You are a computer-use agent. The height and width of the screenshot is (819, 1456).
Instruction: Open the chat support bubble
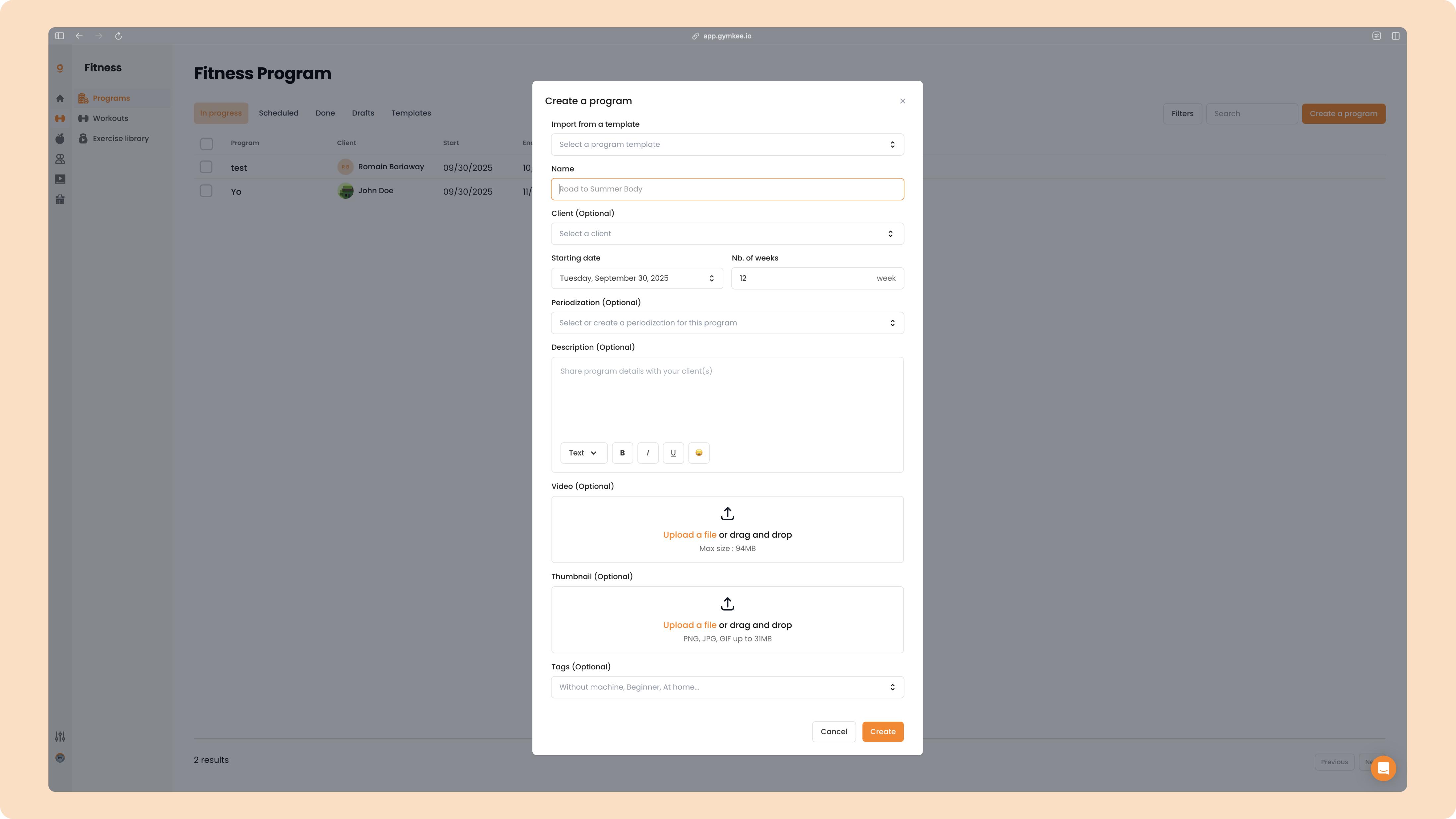(1383, 768)
